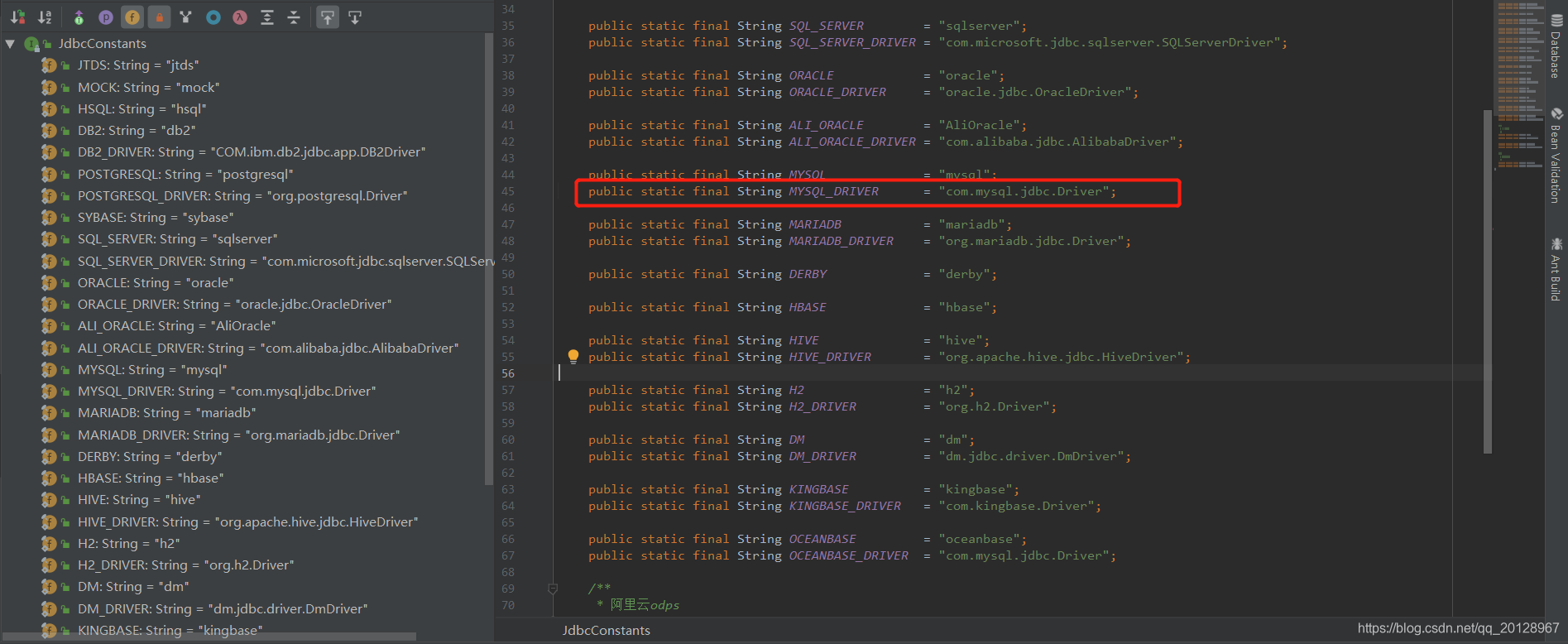Image resolution: width=1568 pixels, height=644 pixels.
Task: Click the code minimap preview
Action: tap(1519, 86)
